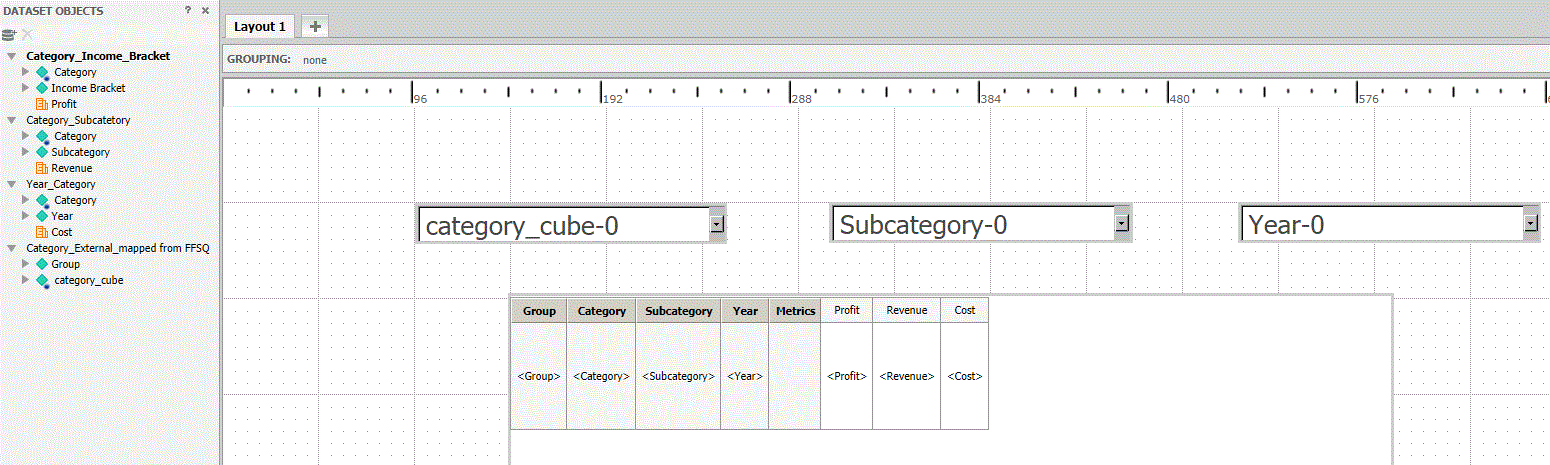
Task: Select the Group label in dataset tree
Action: tap(65, 264)
